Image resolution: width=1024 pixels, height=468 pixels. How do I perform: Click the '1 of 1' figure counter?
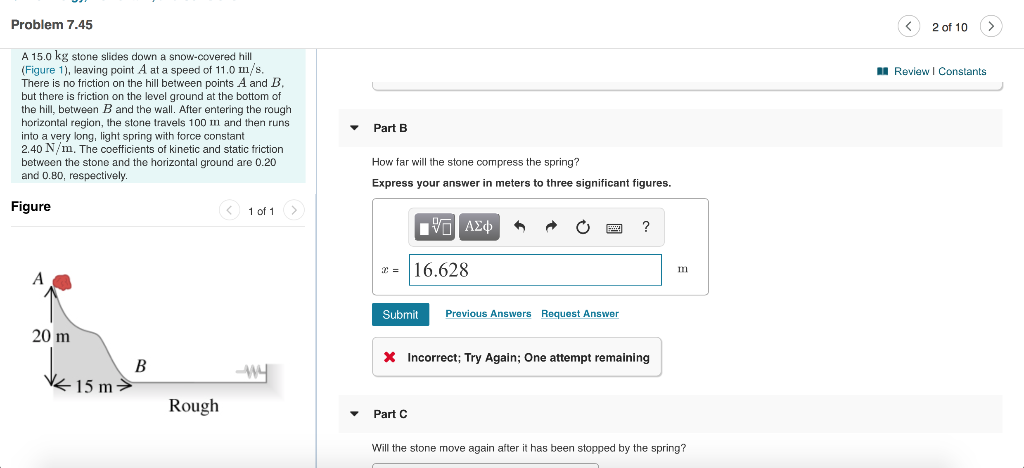pyautogui.click(x=261, y=211)
